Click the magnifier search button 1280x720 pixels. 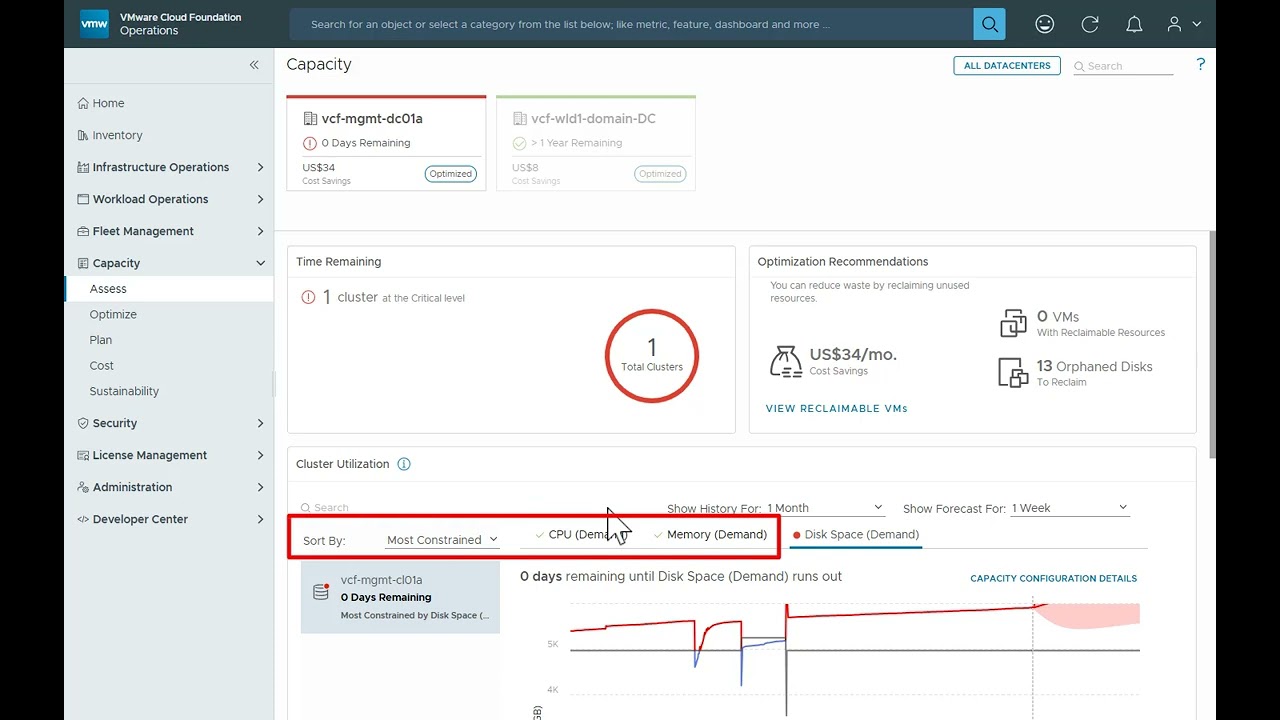(989, 24)
